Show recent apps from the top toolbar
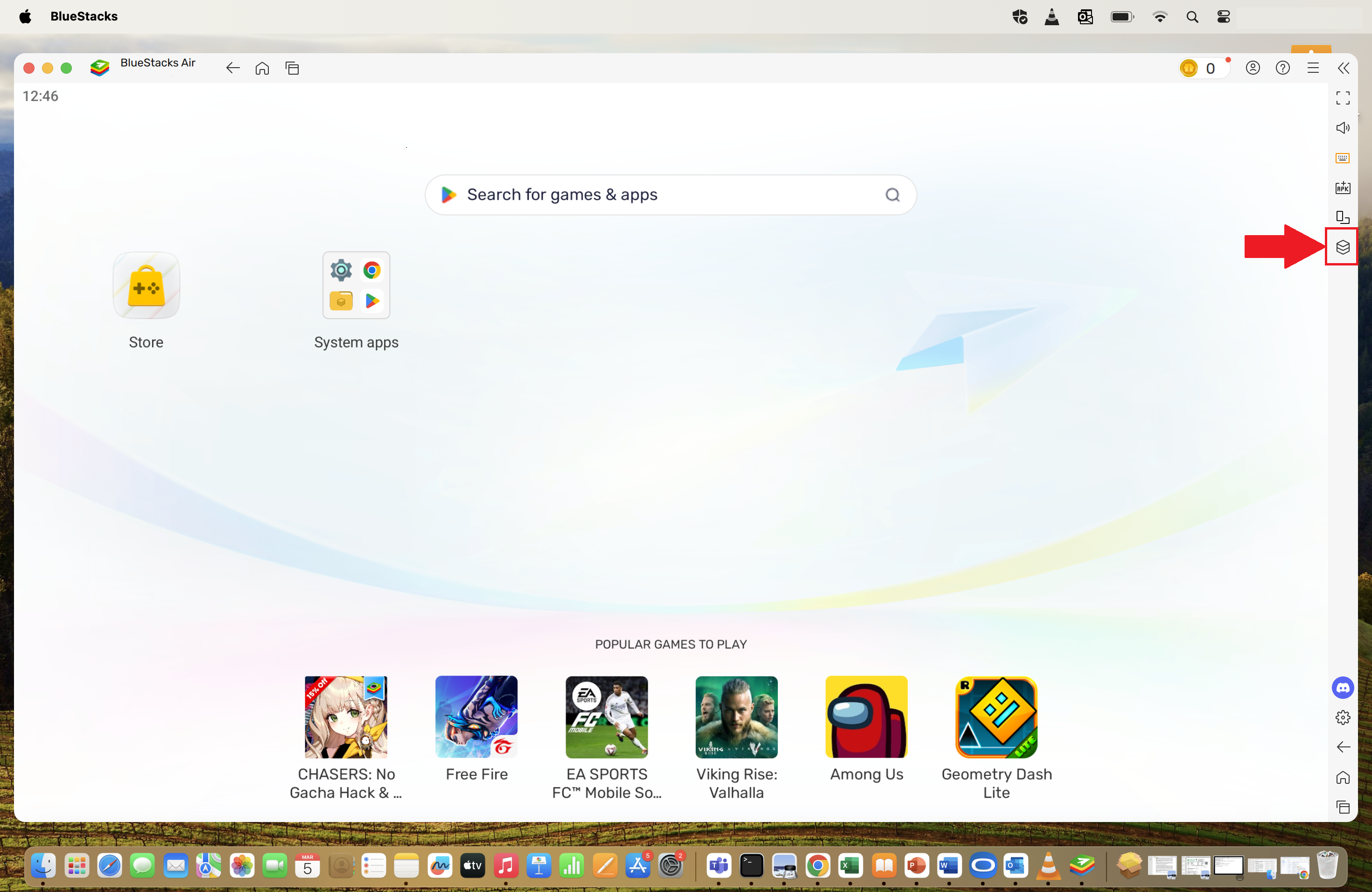Screen dimensions: 1372x892 pos(292,68)
